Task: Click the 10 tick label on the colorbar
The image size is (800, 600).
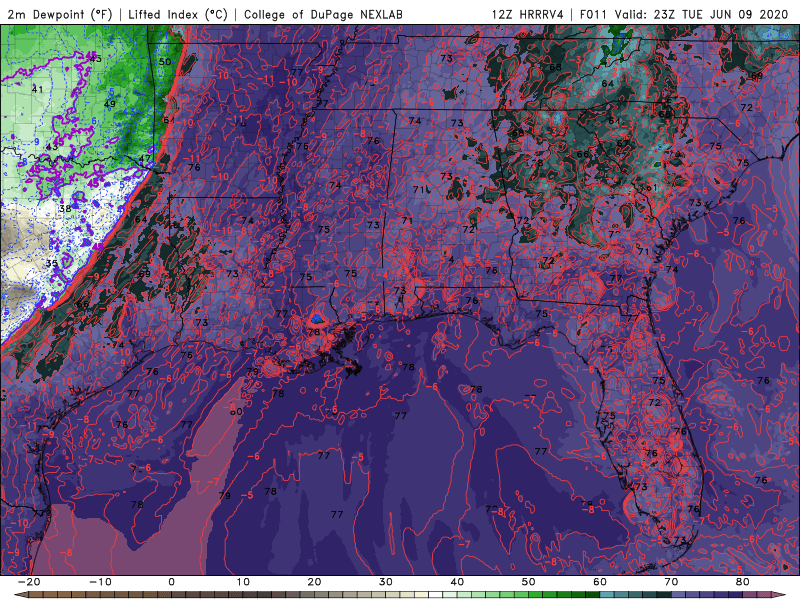Action: [x=243, y=582]
